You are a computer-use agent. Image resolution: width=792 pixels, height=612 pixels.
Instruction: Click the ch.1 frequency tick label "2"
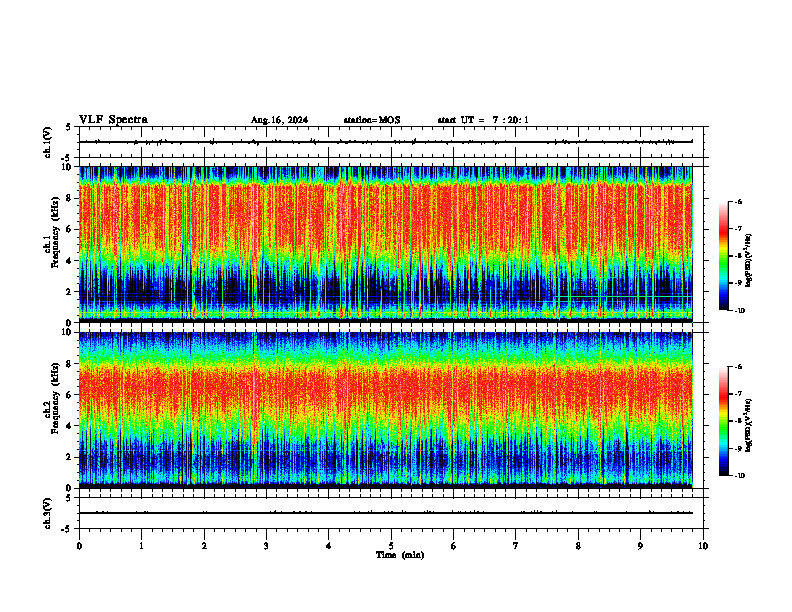pos(70,291)
